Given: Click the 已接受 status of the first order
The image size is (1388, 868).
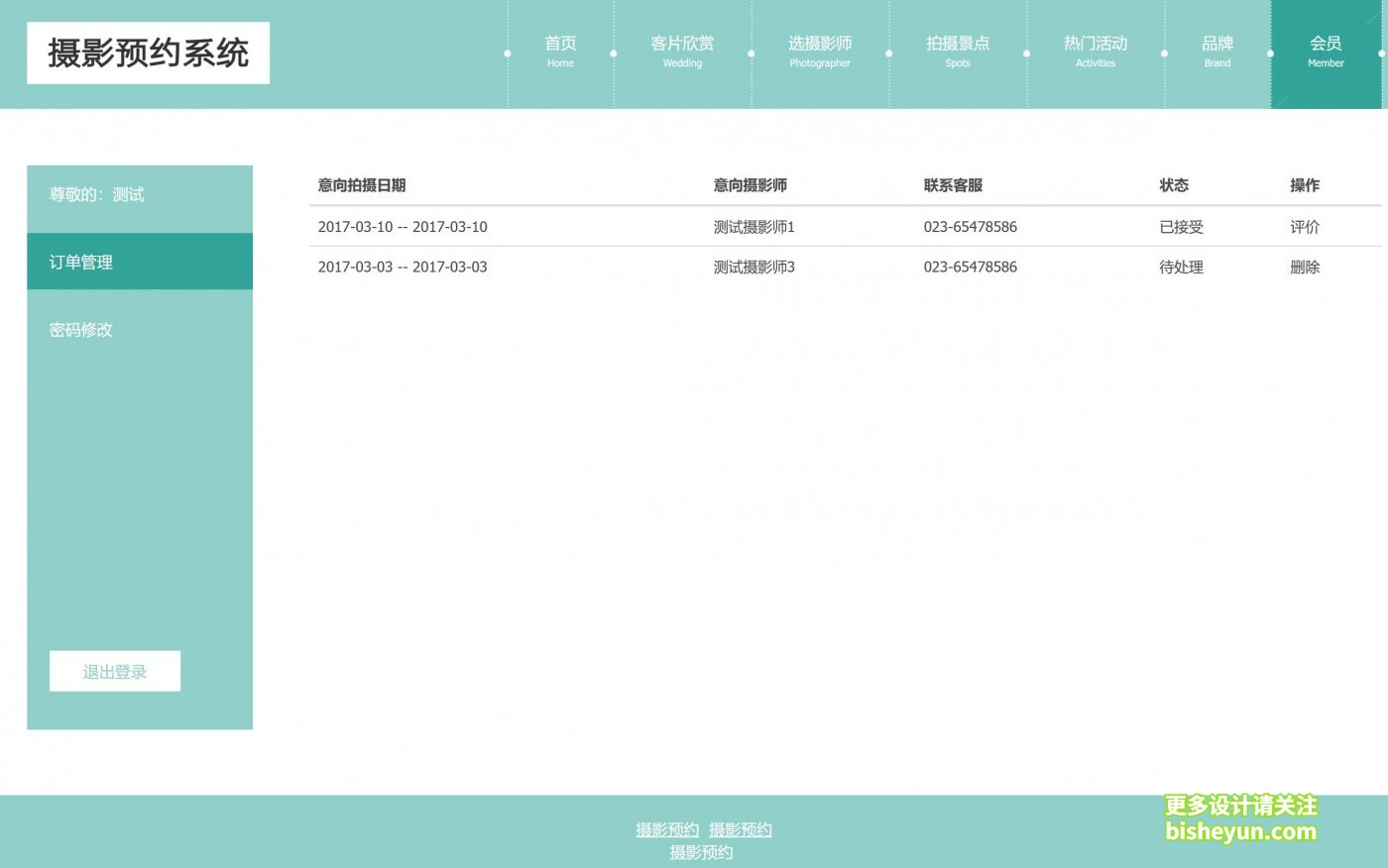Looking at the screenshot, I should pos(1180,227).
